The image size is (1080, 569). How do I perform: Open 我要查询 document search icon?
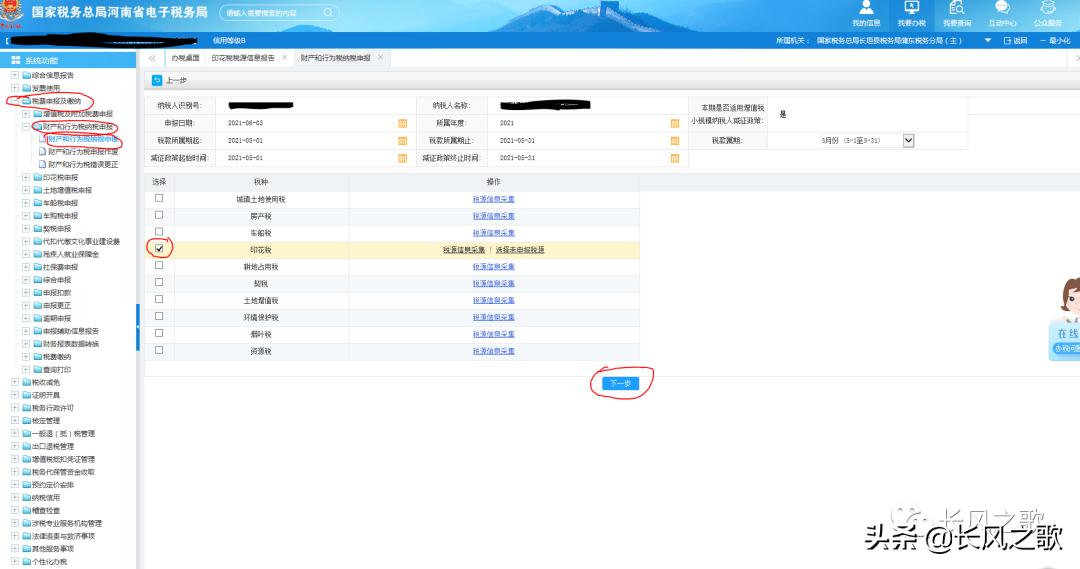(x=957, y=8)
